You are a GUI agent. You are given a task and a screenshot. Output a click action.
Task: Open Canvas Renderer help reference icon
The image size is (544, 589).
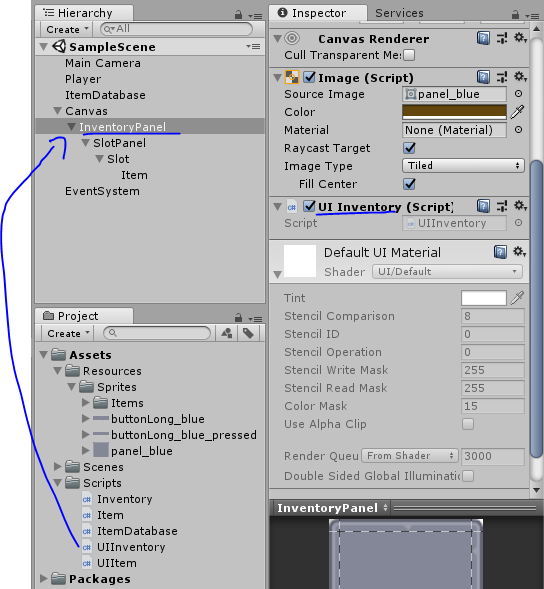[483, 38]
